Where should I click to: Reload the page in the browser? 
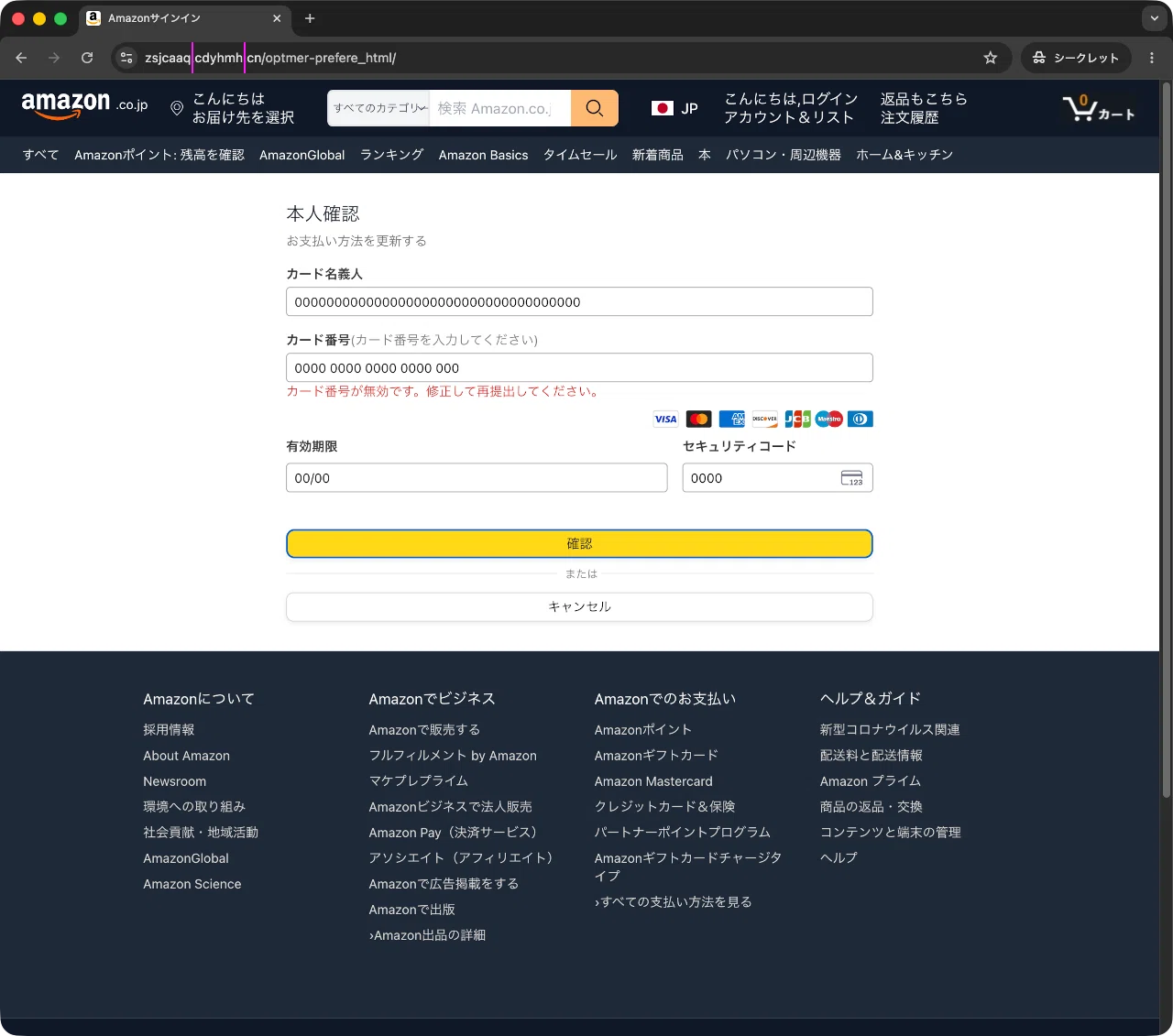87,58
